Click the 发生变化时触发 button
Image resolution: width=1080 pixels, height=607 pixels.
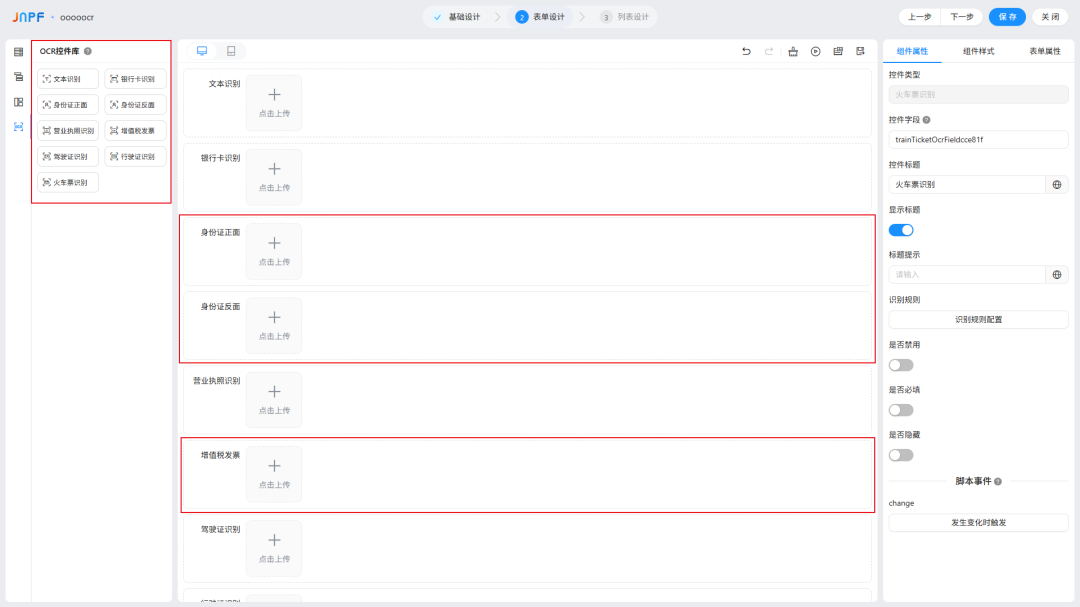(978, 522)
